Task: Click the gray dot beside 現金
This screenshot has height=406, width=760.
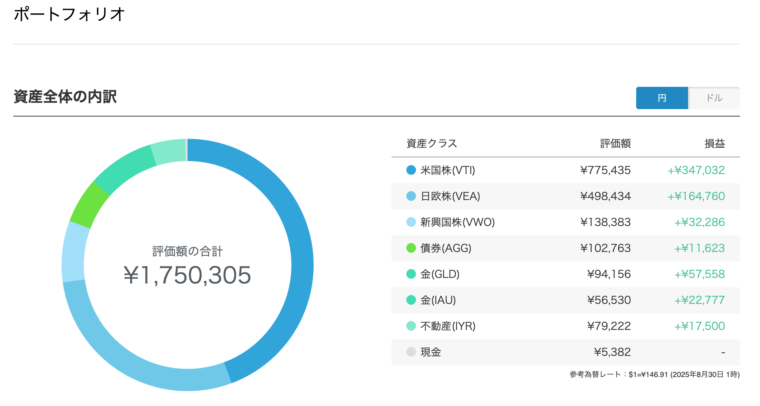Action: click(x=411, y=352)
